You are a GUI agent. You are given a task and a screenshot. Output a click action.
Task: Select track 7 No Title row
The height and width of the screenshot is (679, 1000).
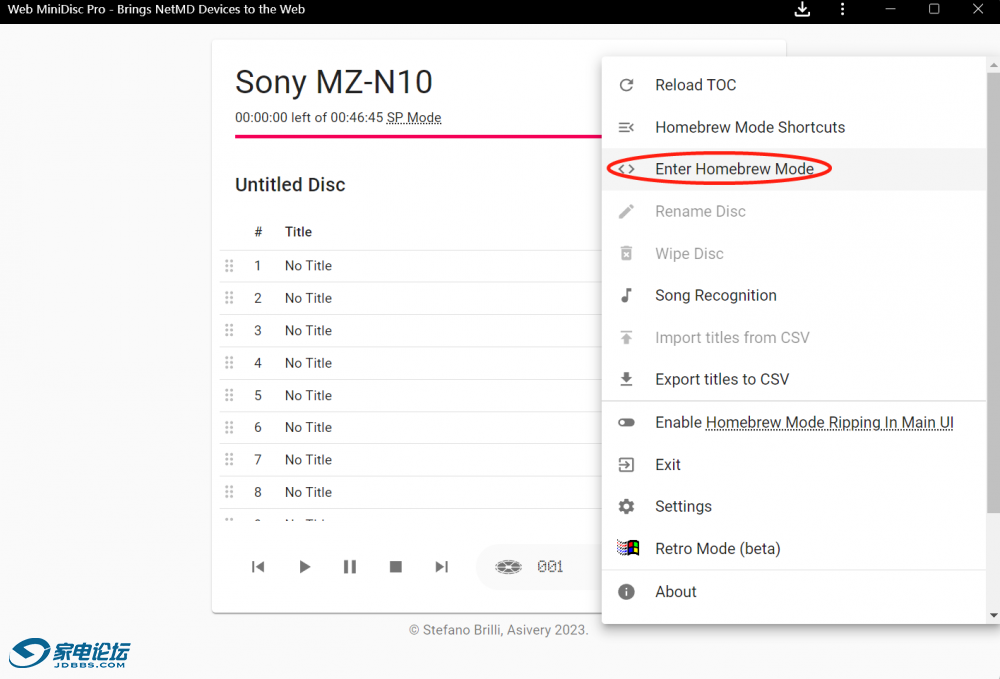[x=410, y=460]
